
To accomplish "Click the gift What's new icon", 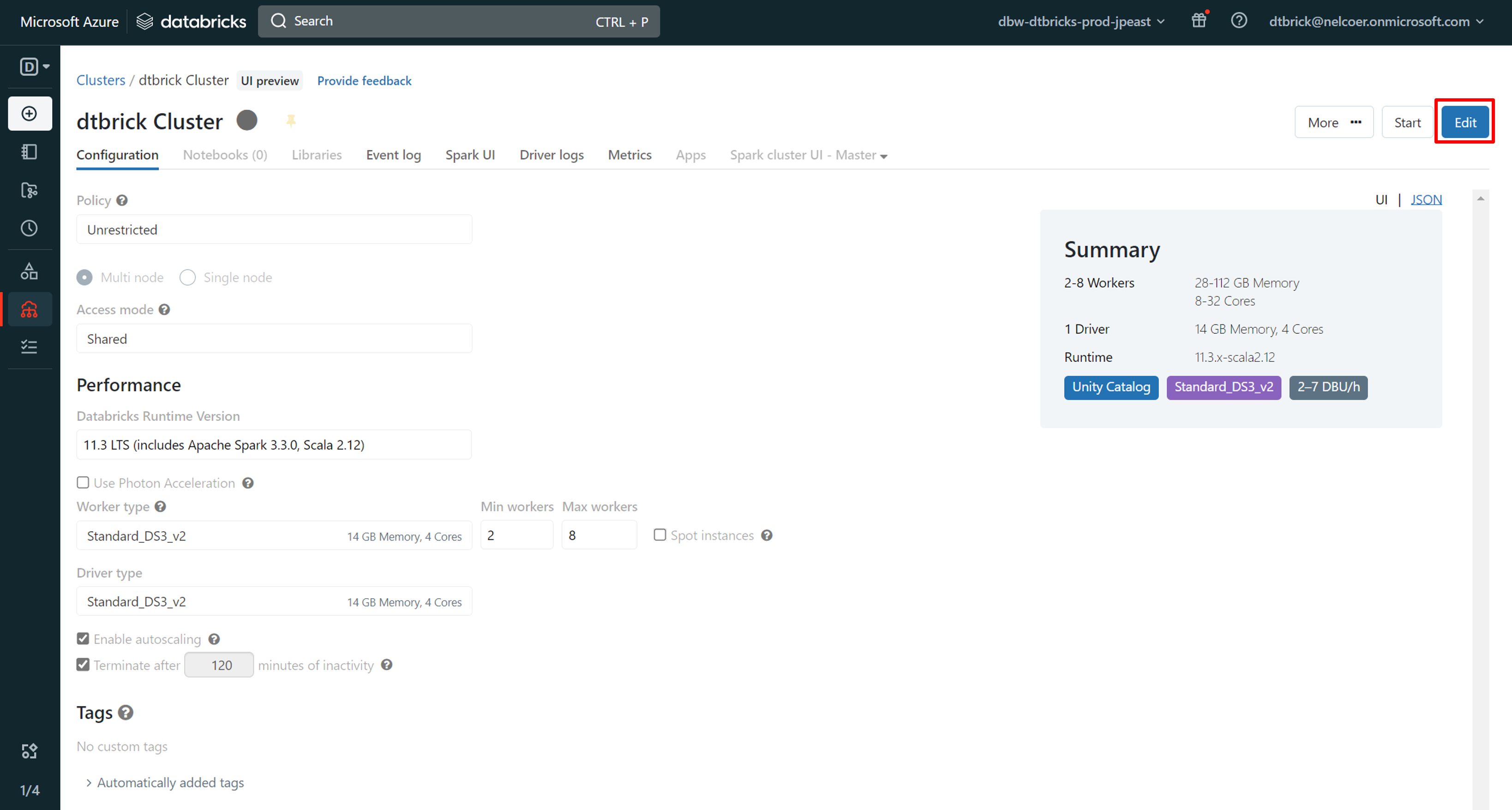I will coord(1199,21).
